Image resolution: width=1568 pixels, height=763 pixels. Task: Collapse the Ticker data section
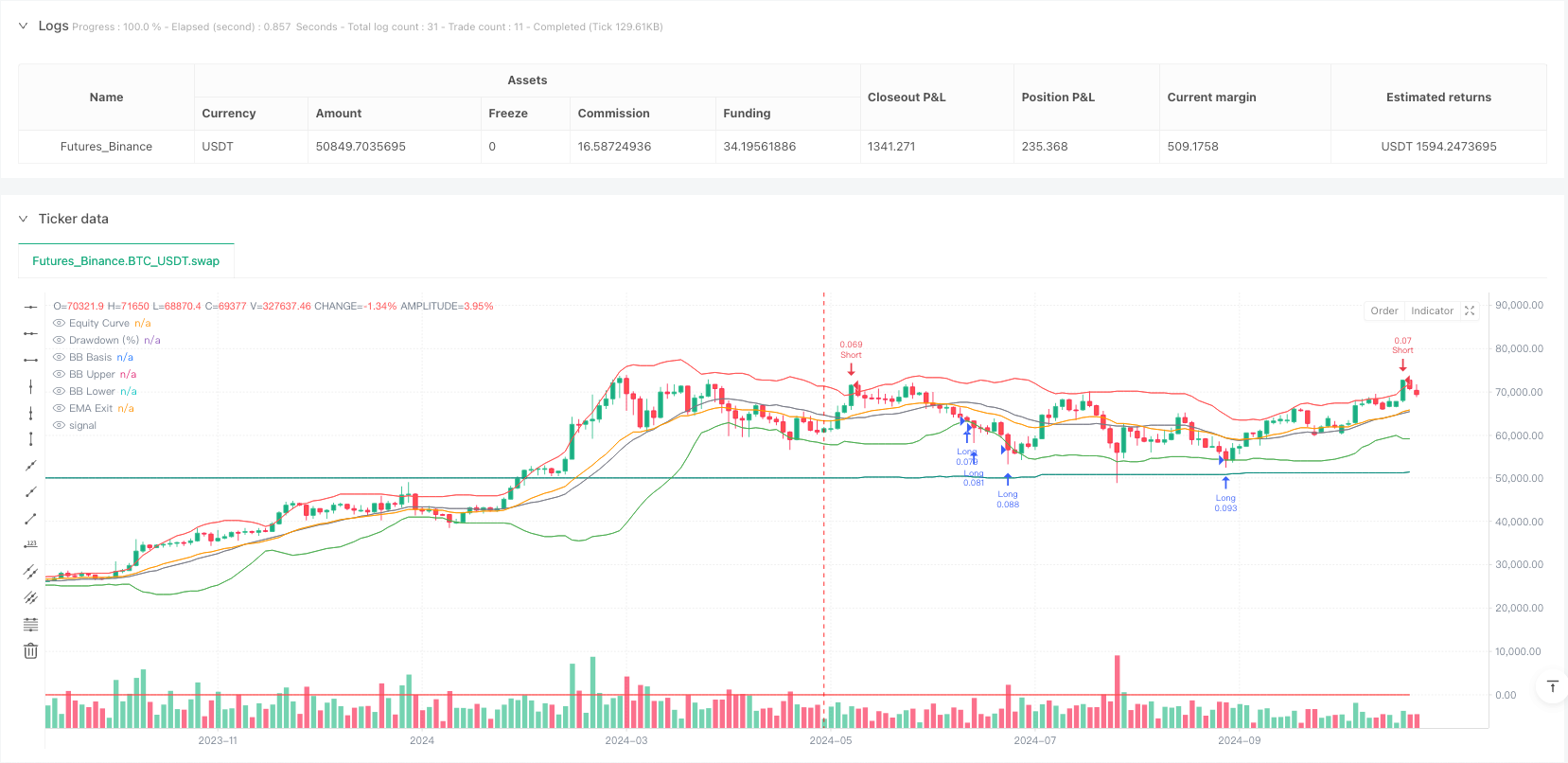(x=24, y=219)
